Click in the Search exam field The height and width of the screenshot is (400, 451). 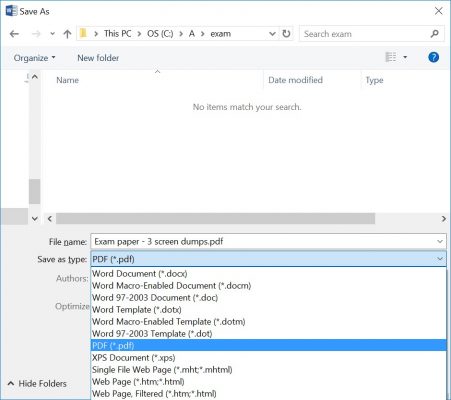tap(365, 34)
